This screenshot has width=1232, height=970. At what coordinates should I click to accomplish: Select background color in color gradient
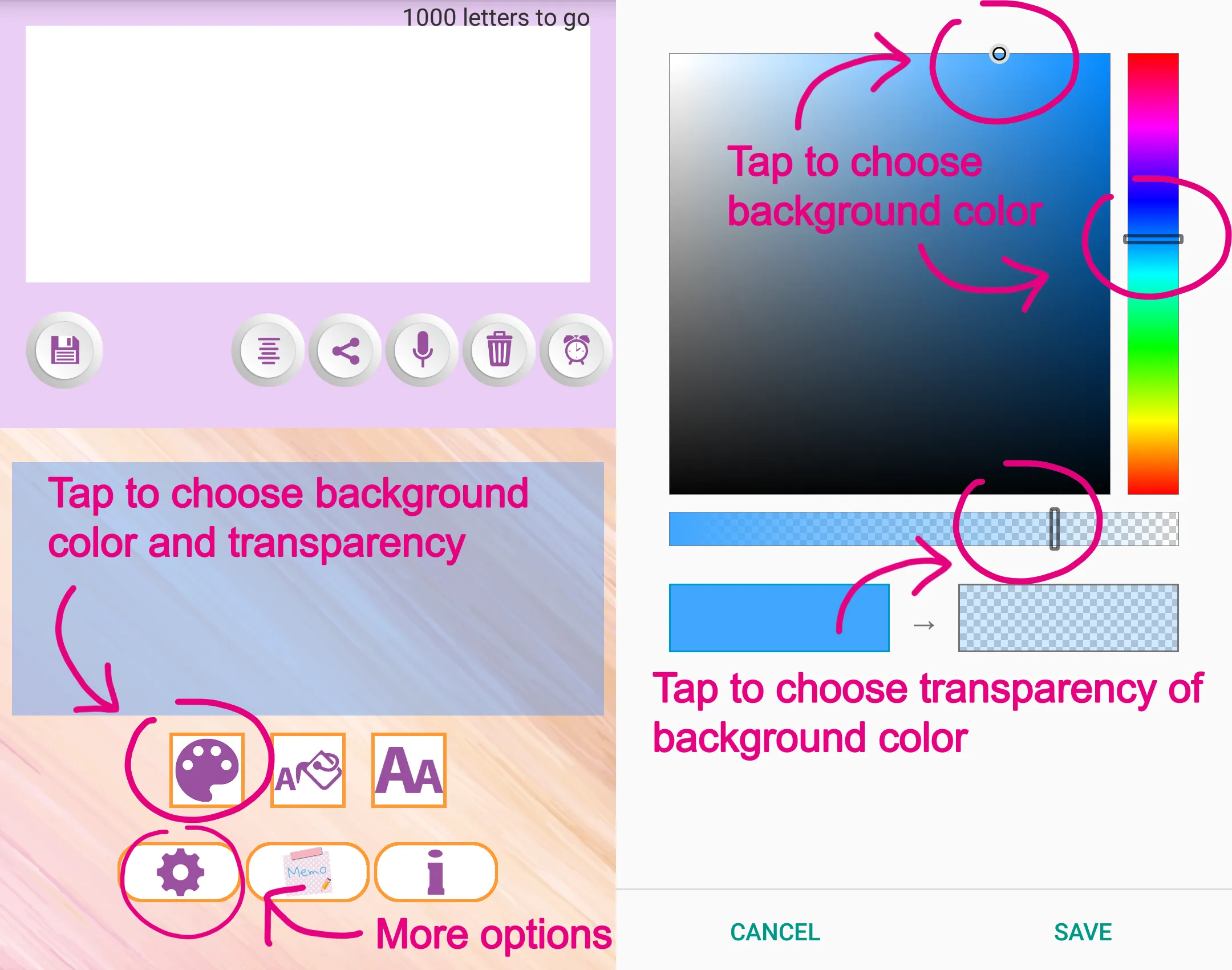click(x=1002, y=53)
